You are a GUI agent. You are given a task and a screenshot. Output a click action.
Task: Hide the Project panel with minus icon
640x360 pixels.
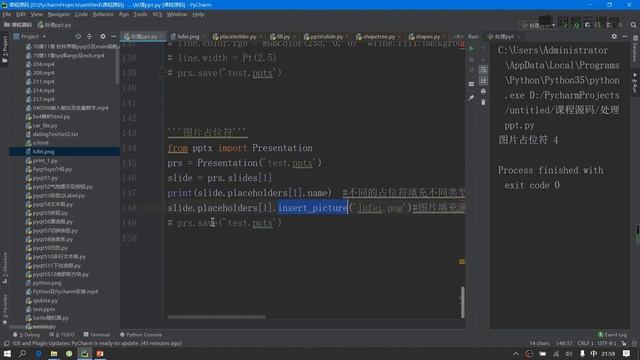(x=113, y=36)
